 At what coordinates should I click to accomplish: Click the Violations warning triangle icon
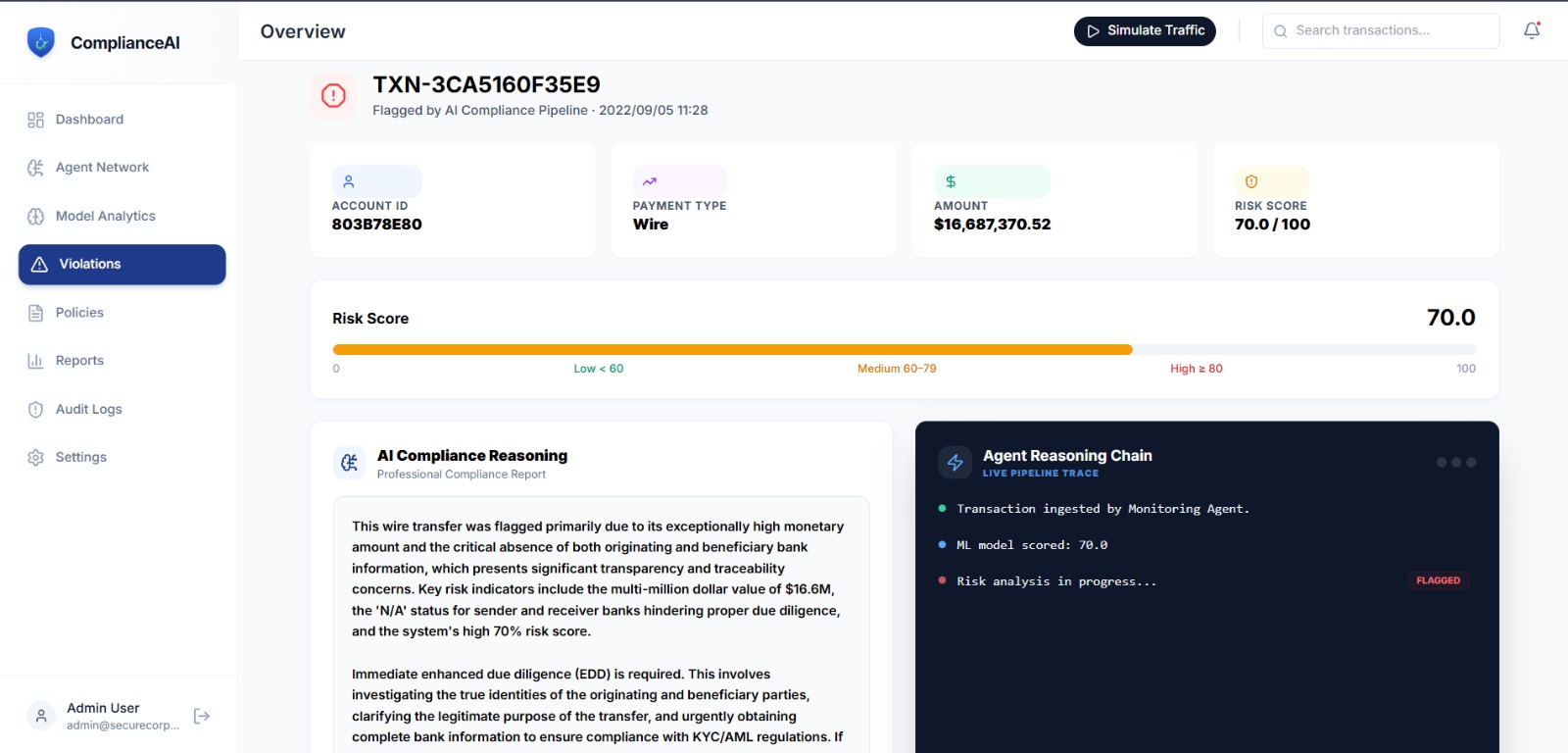tap(39, 265)
